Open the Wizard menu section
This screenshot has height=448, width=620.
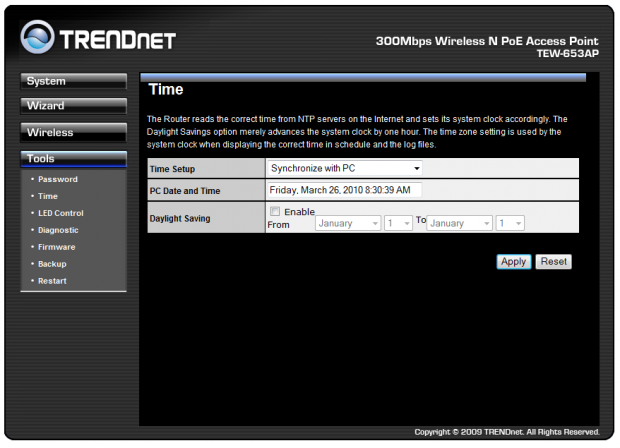(74, 106)
